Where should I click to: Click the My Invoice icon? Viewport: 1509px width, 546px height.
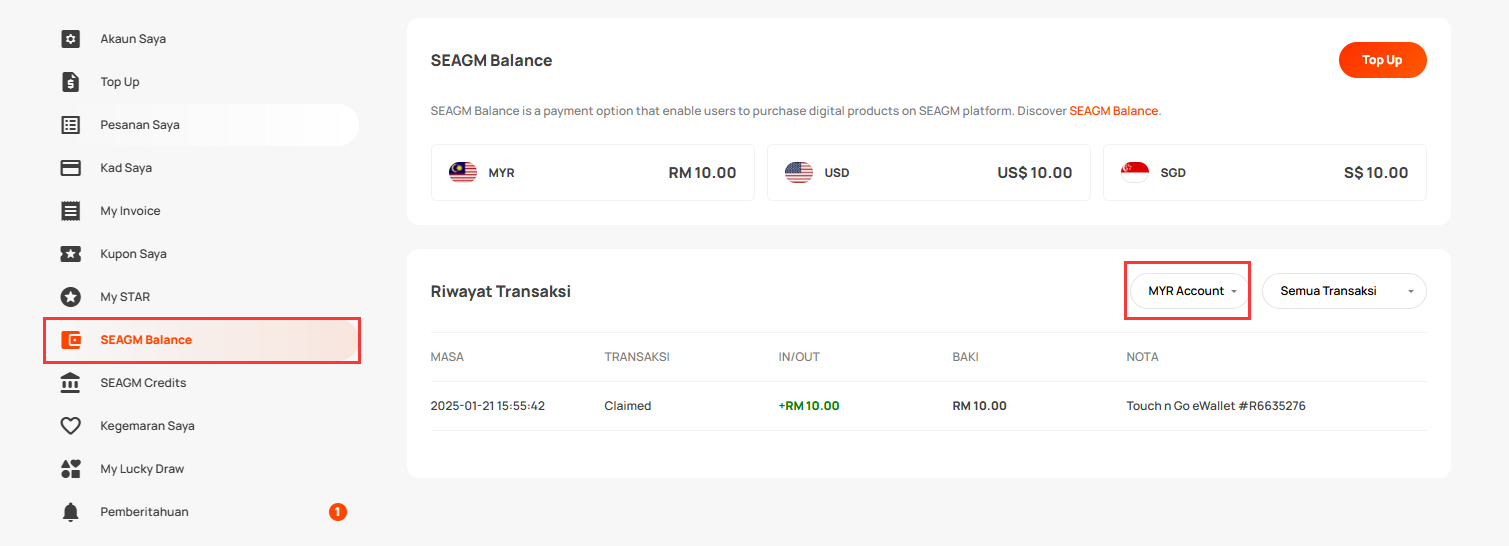70,211
